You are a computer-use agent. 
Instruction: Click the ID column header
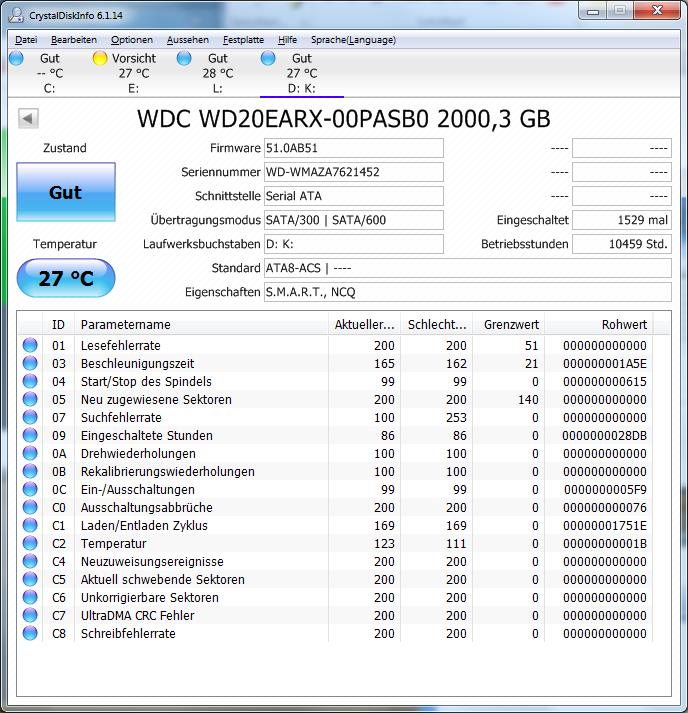(59, 325)
